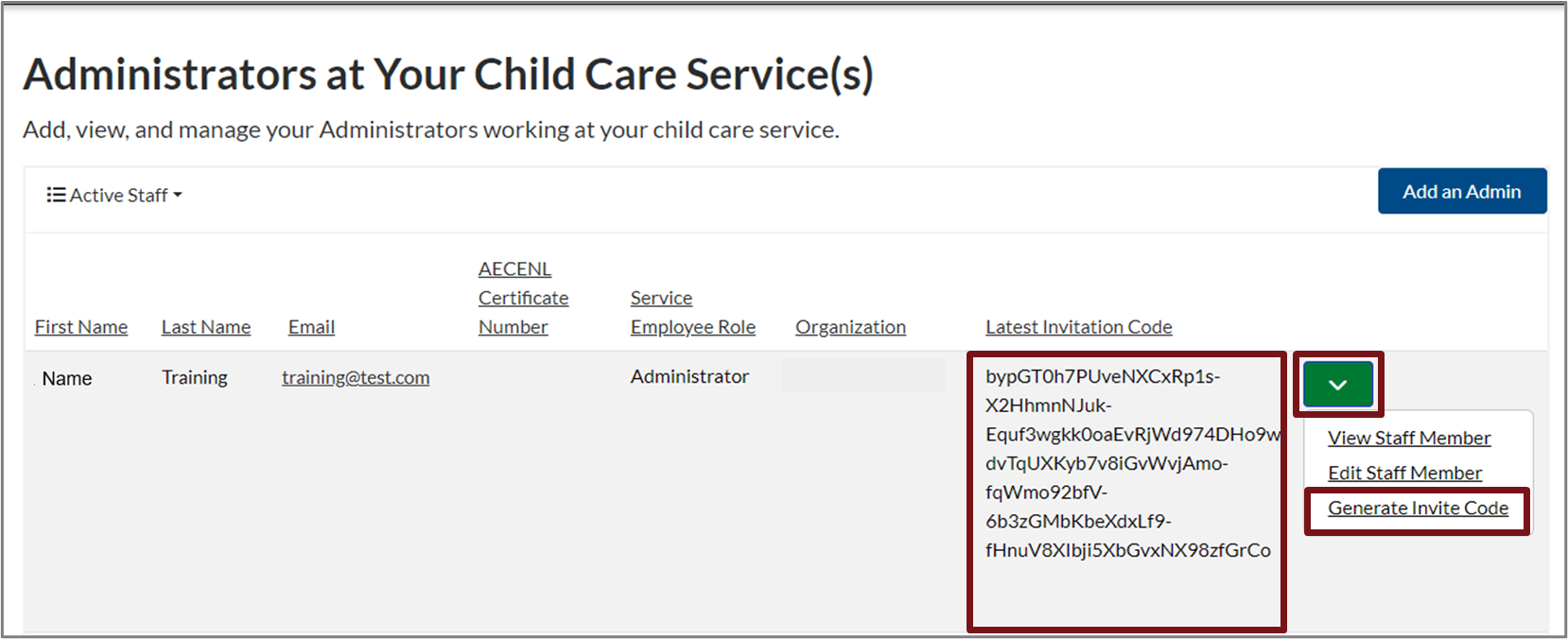Click the Email column header

pyautogui.click(x=311, y=327)
